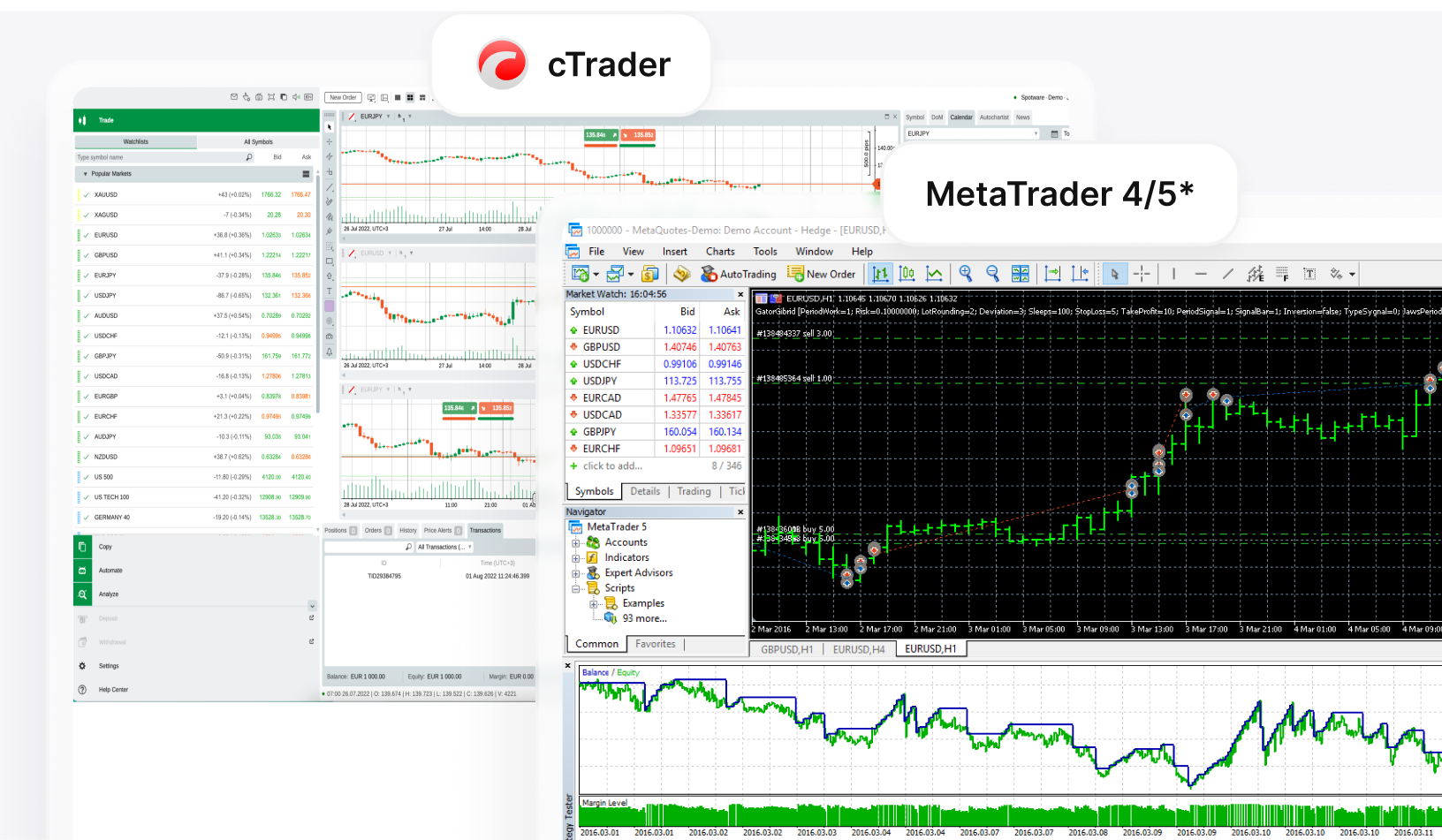The height and width of the screenshot is (840, 1442).
Task: Expand the Accounts node in Navigator
Action: 575,543
